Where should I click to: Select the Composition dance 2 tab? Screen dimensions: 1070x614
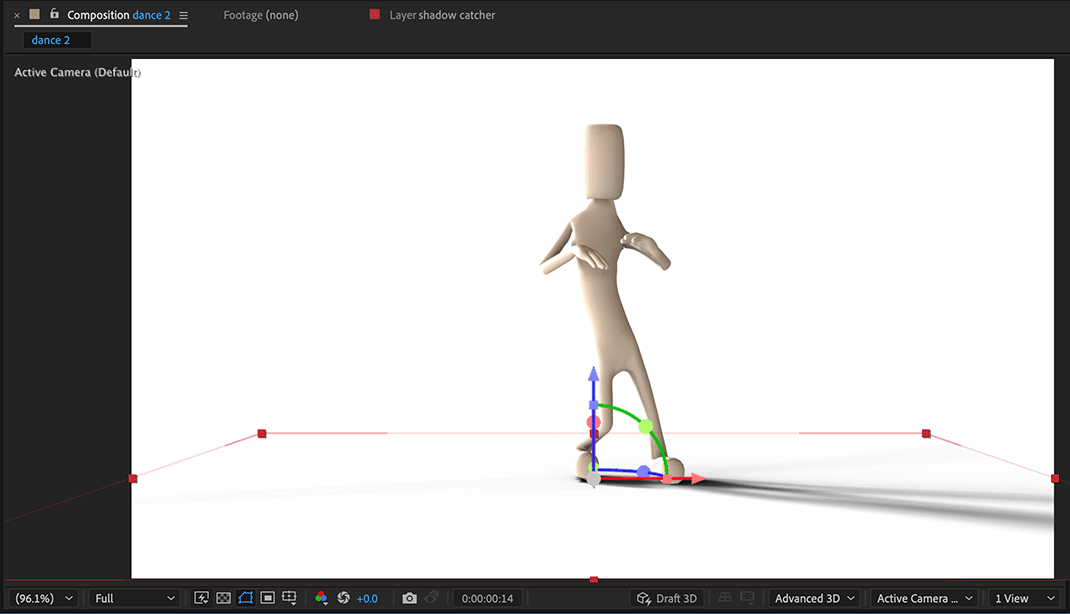[119, 15]
